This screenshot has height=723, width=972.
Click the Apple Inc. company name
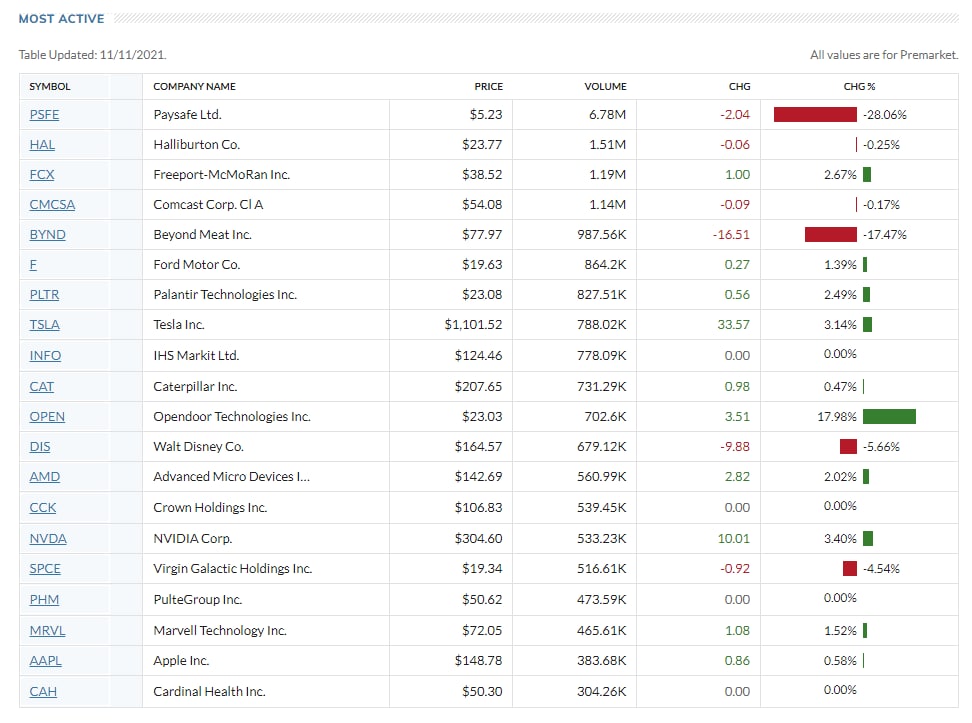point(181,661)
